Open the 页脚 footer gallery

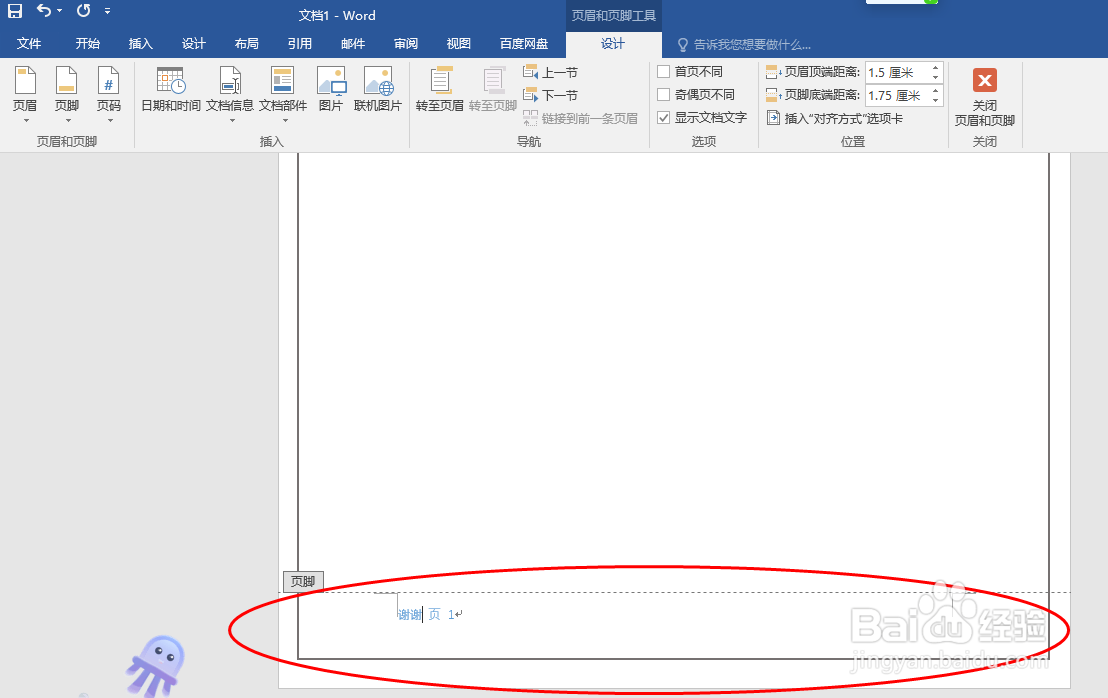pos(66,94)
